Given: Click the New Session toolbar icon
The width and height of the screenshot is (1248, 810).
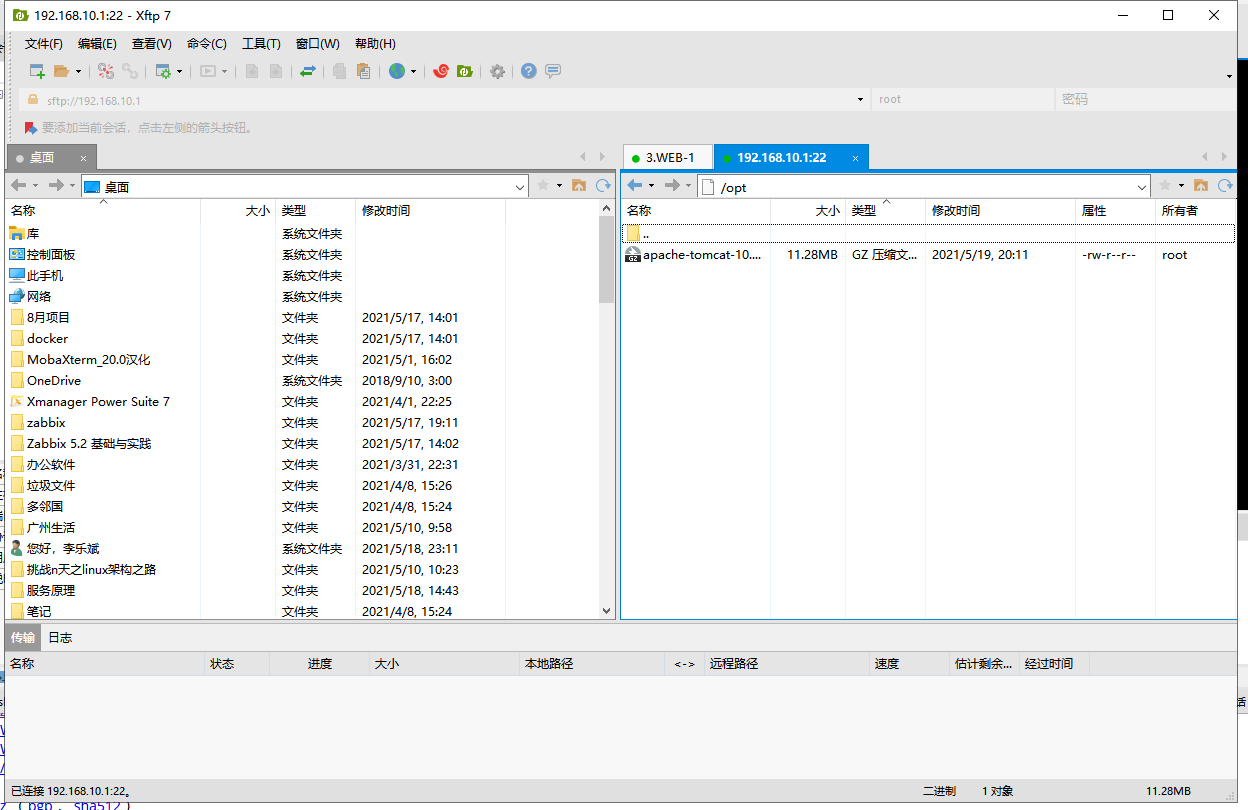Looking at the screenshot, I should coord(37,71).
